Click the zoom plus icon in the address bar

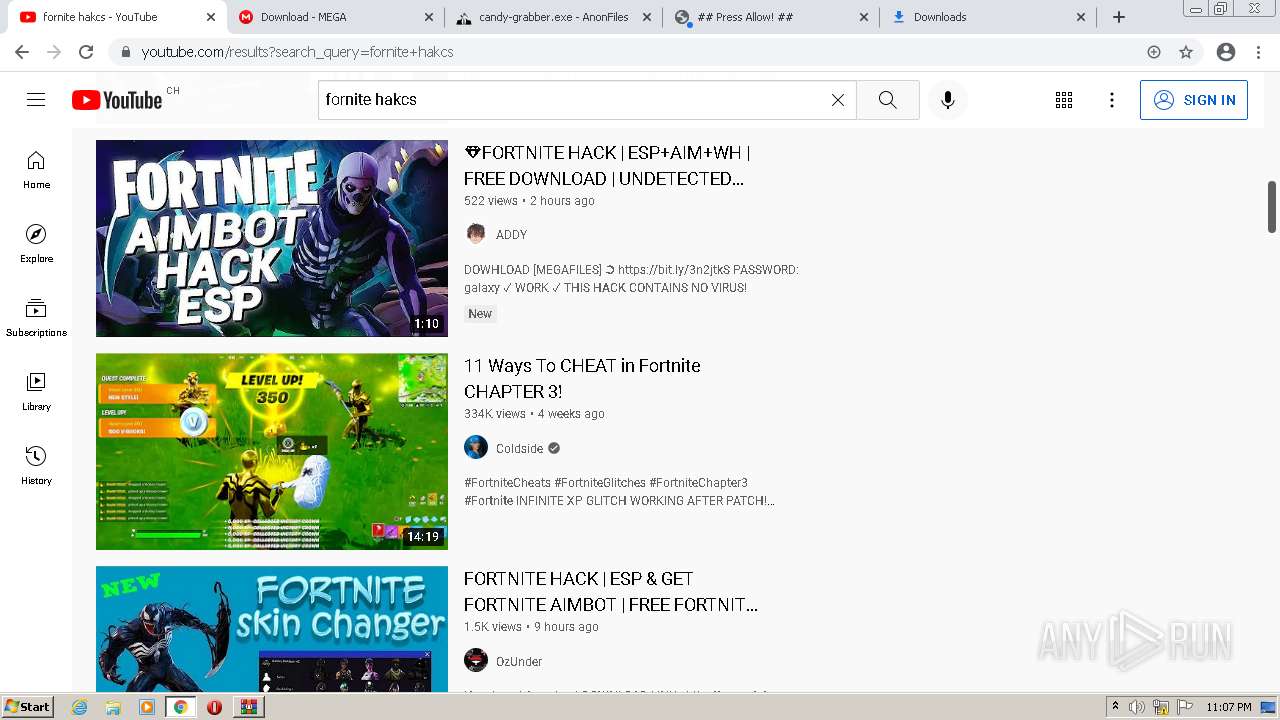(x=1154, y=52)
